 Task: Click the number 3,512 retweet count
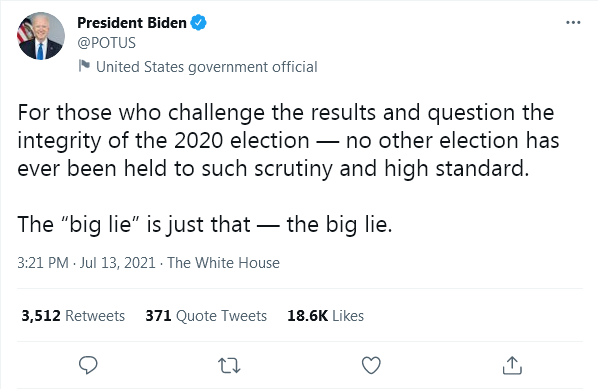(41, 316)
